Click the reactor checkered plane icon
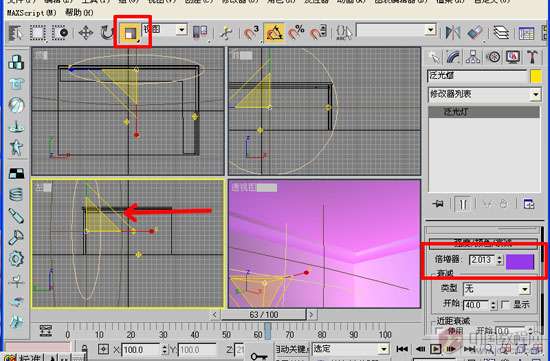Image resolution: width=550 pixels, height=361 pixels. 16,173
